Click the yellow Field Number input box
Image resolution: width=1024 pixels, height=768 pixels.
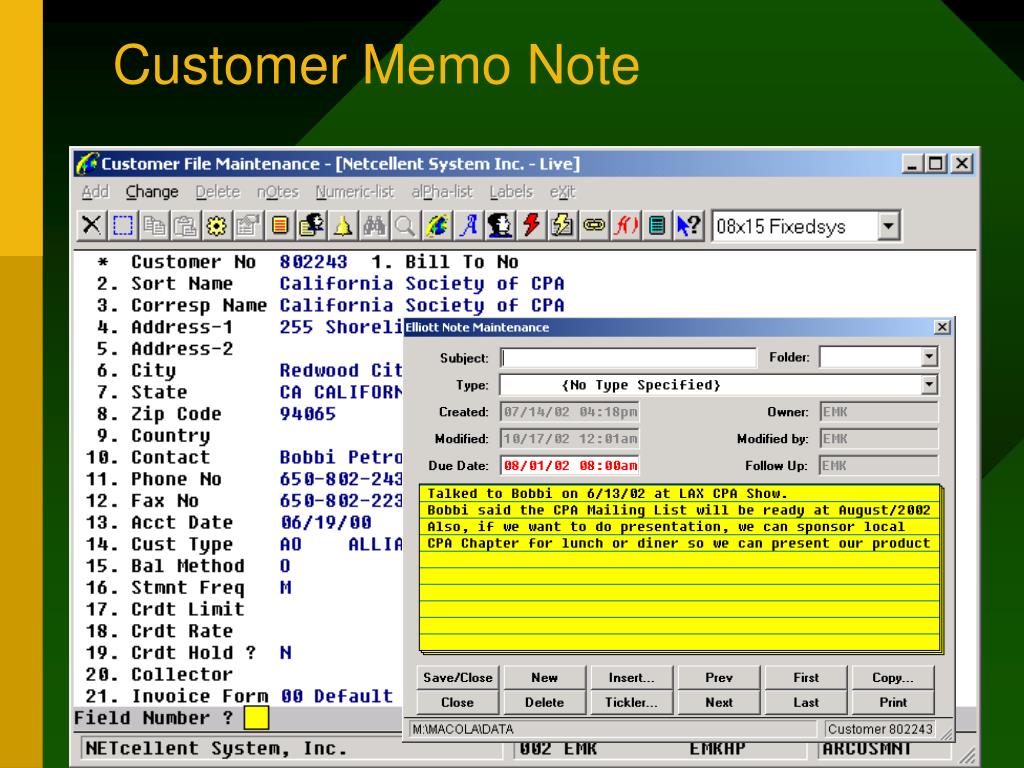pyautogui.click(x=256, y=718)
